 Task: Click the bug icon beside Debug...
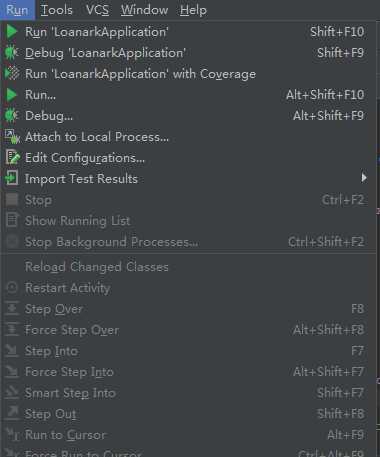[x=12, y=116]
